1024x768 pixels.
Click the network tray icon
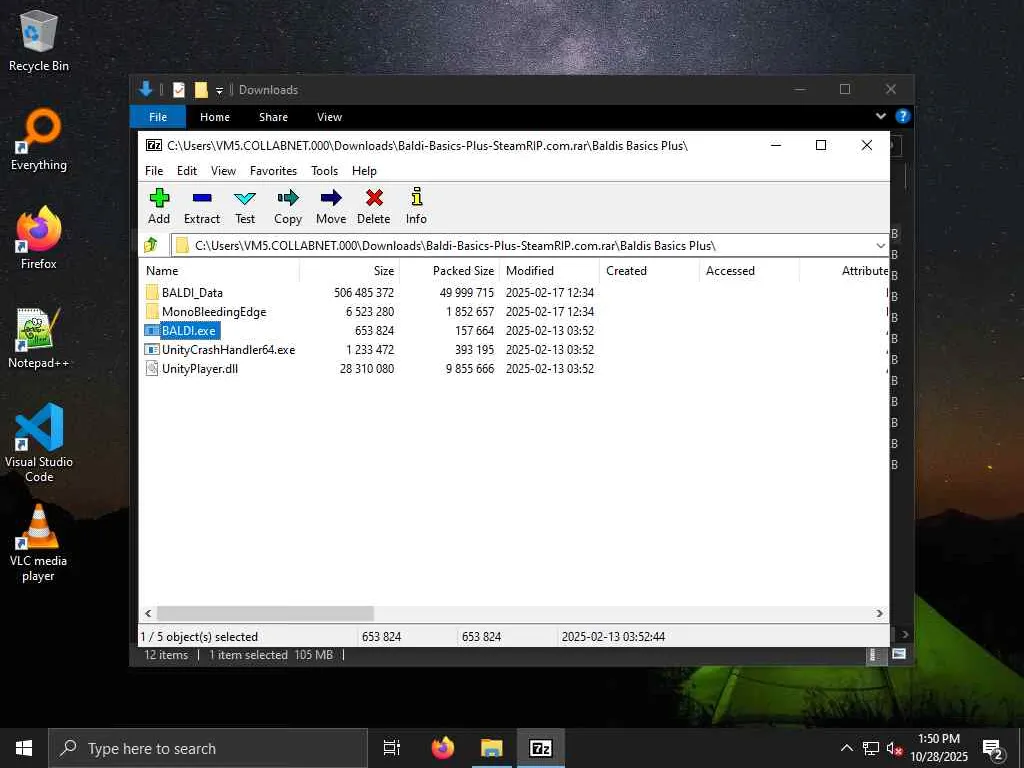pos(871,748)
